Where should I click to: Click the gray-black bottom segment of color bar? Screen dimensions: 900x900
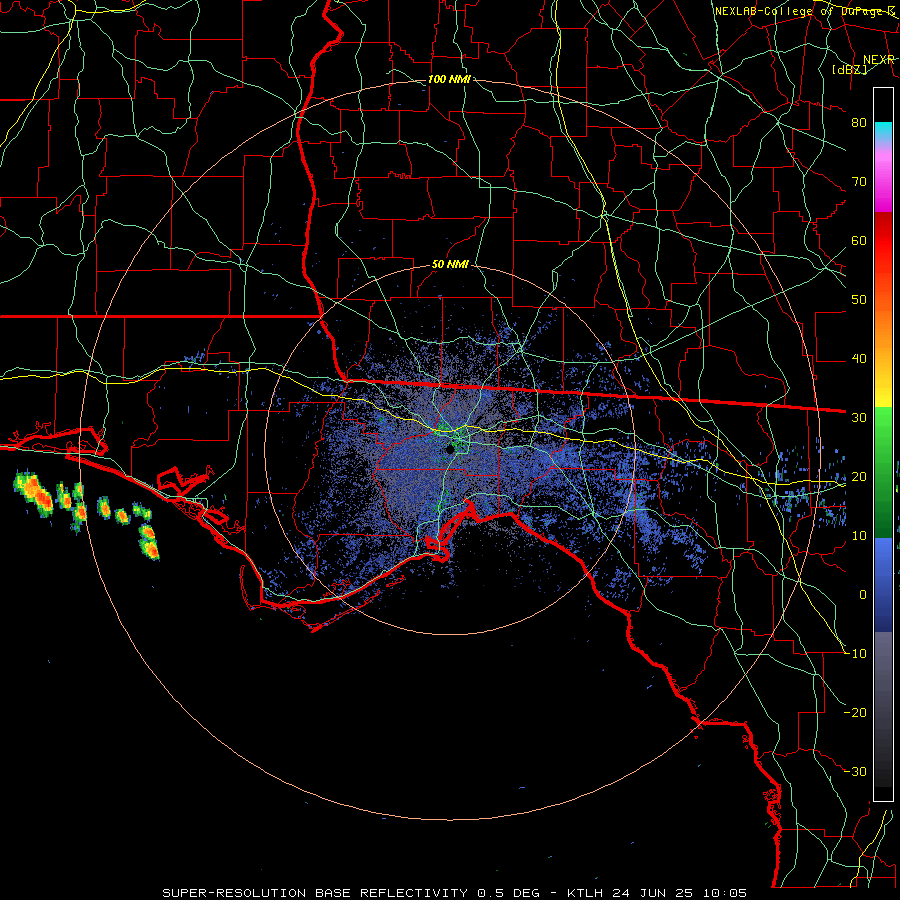(x=883, y=716)
